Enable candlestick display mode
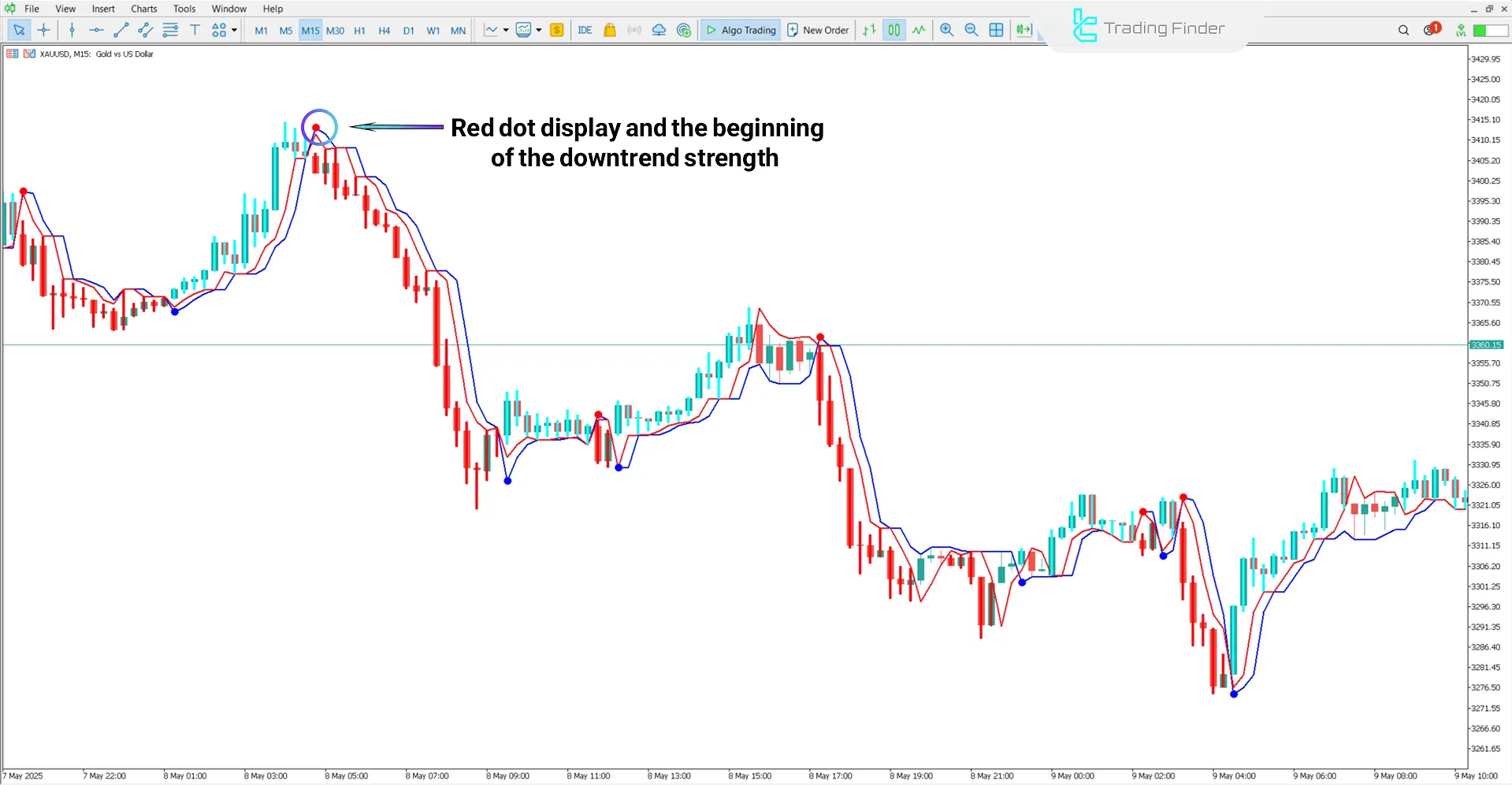 [x=893, y=30]
